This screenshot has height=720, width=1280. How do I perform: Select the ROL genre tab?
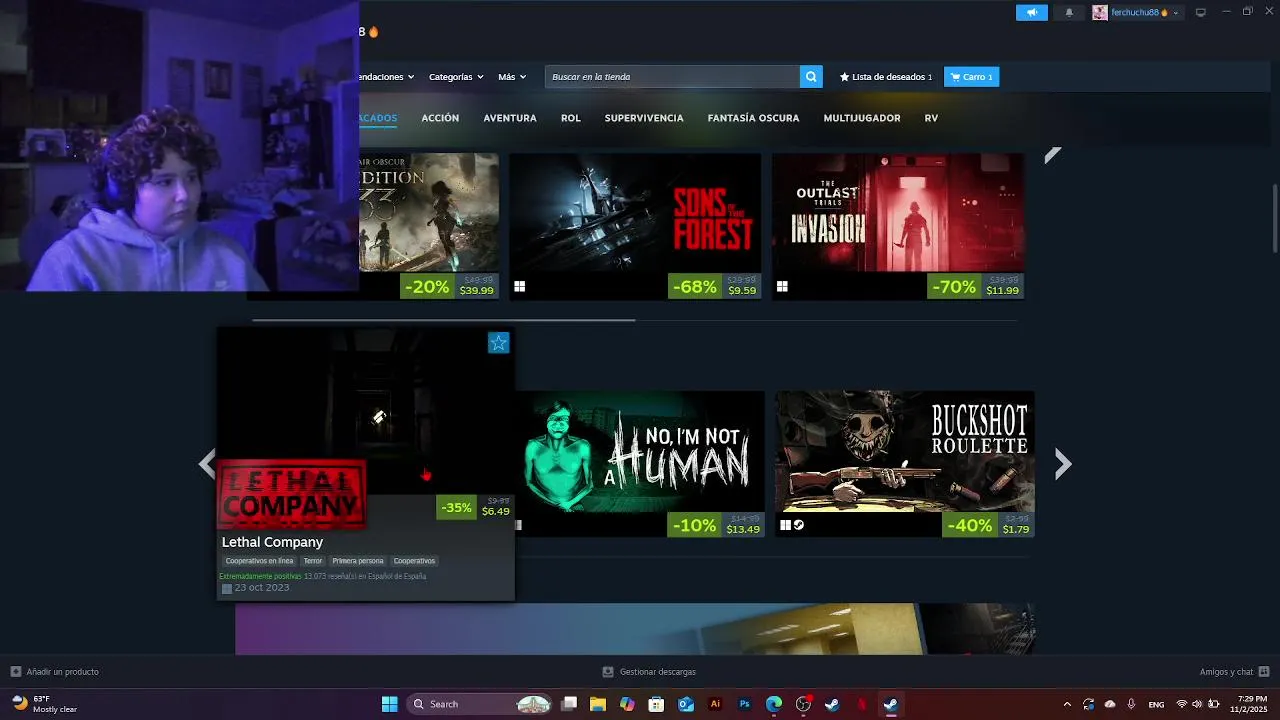pyautogui.click(x=570, y=118)
